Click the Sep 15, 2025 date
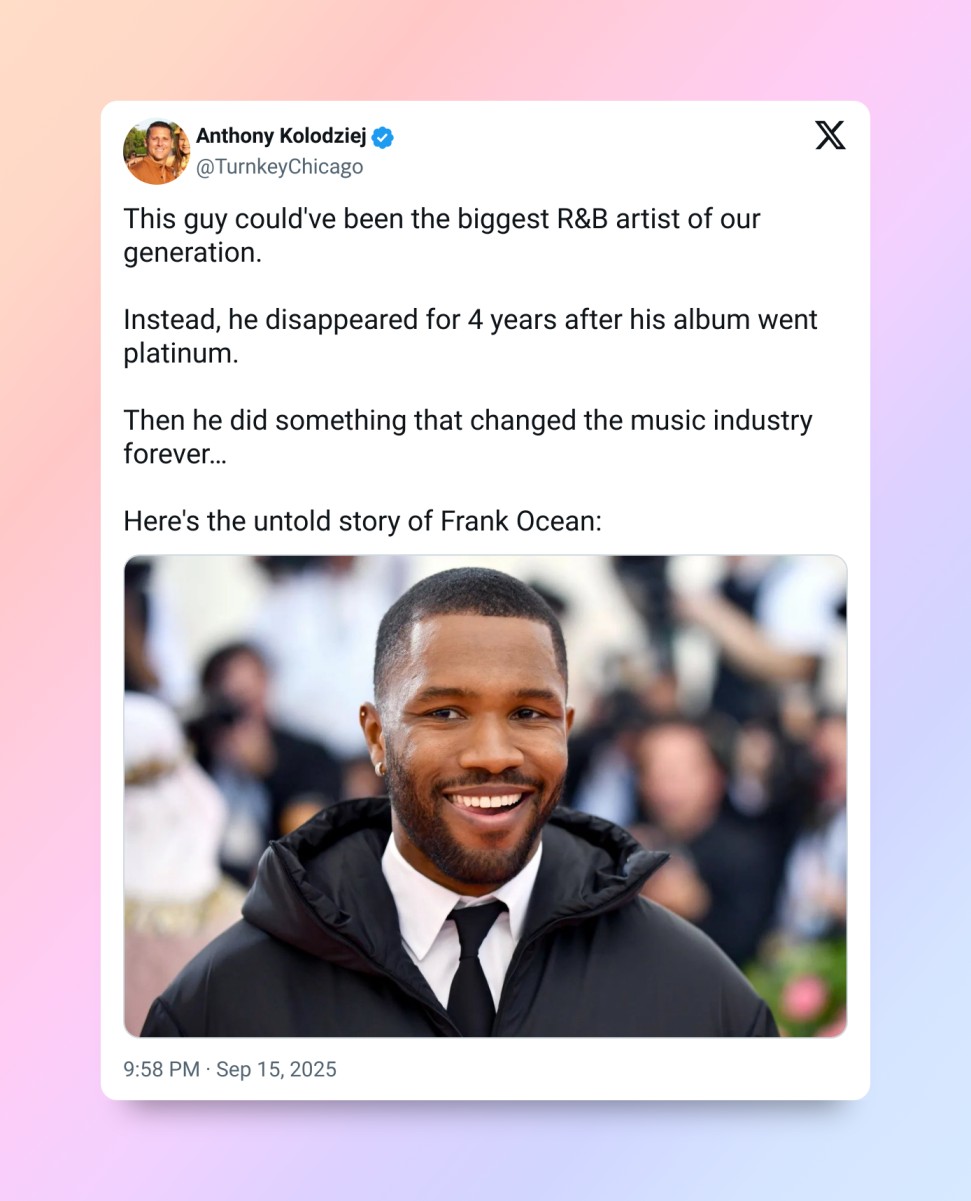Screen dimensions: 971x1201 276,1069
